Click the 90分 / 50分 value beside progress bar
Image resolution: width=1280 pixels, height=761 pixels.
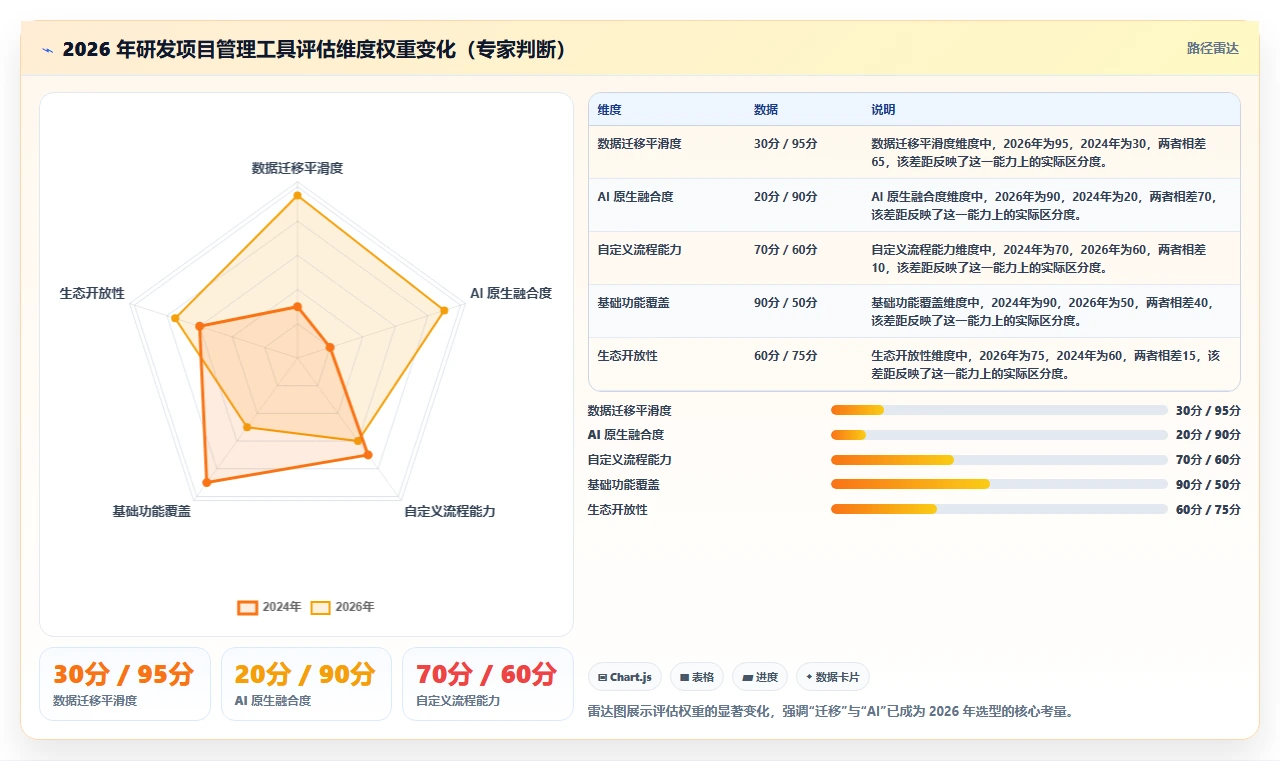tap(1208, 484)
